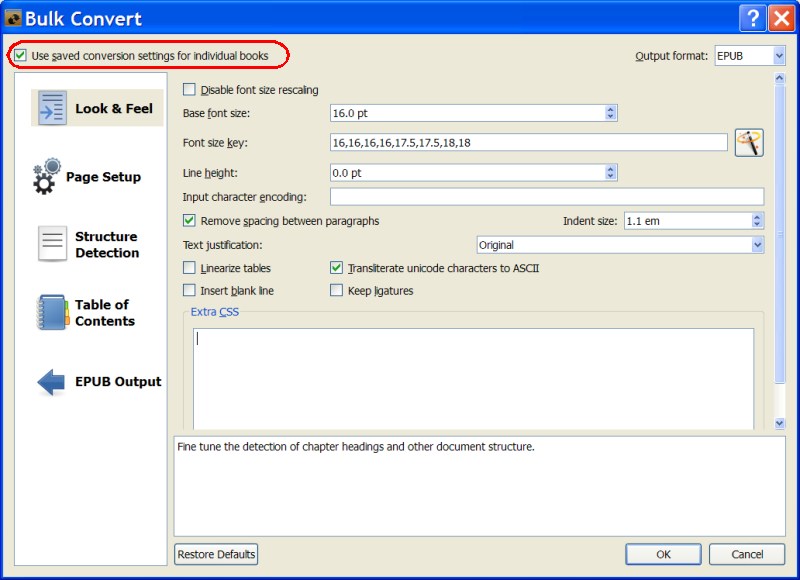Click the Font size key field
This screenshot has width=800, height=580.
pos(529,142)
